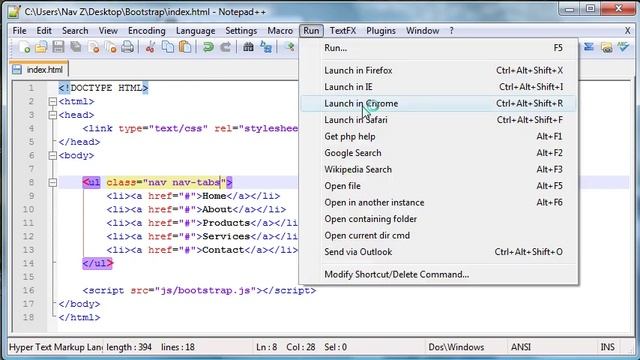Click the Cut scissors icon
This screenshot has width=640, height=360.
[x=150, y=47]
